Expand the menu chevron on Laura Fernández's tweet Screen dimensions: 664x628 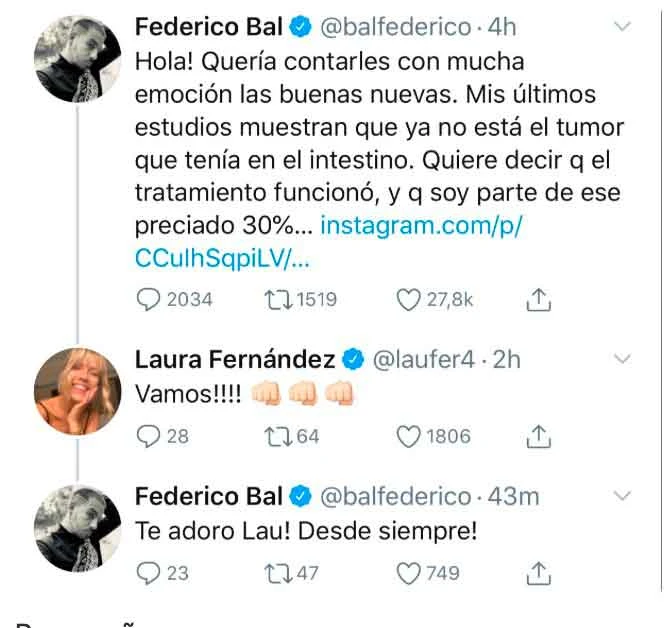[x=621, y=359]
